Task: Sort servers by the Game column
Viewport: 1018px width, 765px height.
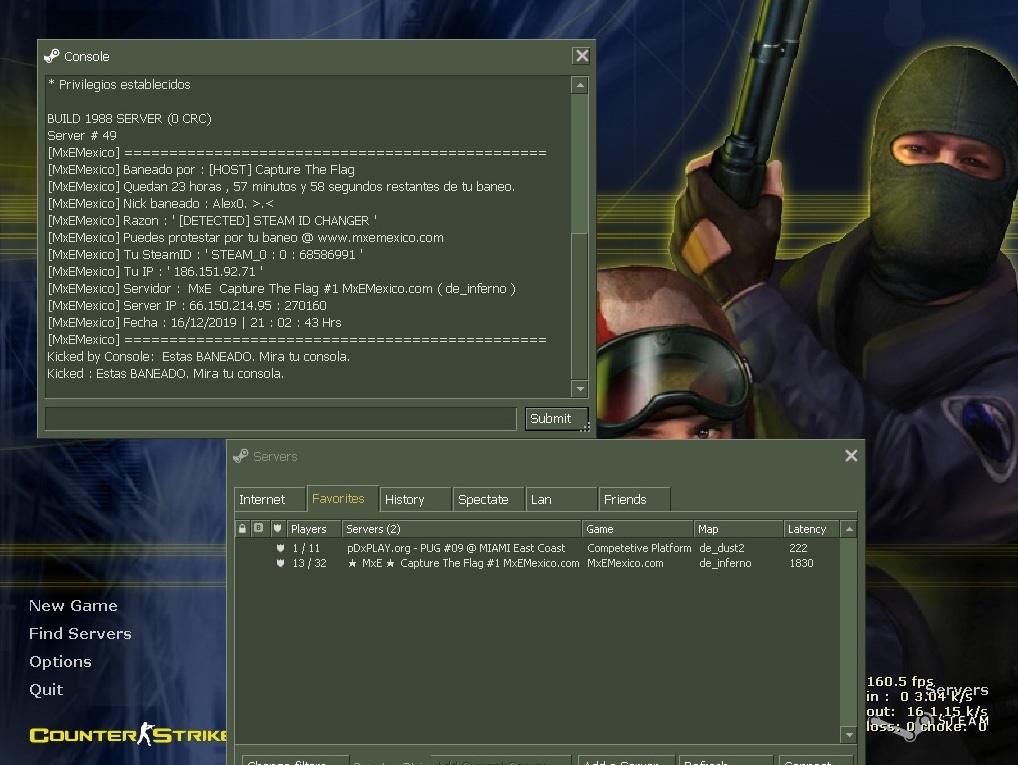Action: click(638, 529)
